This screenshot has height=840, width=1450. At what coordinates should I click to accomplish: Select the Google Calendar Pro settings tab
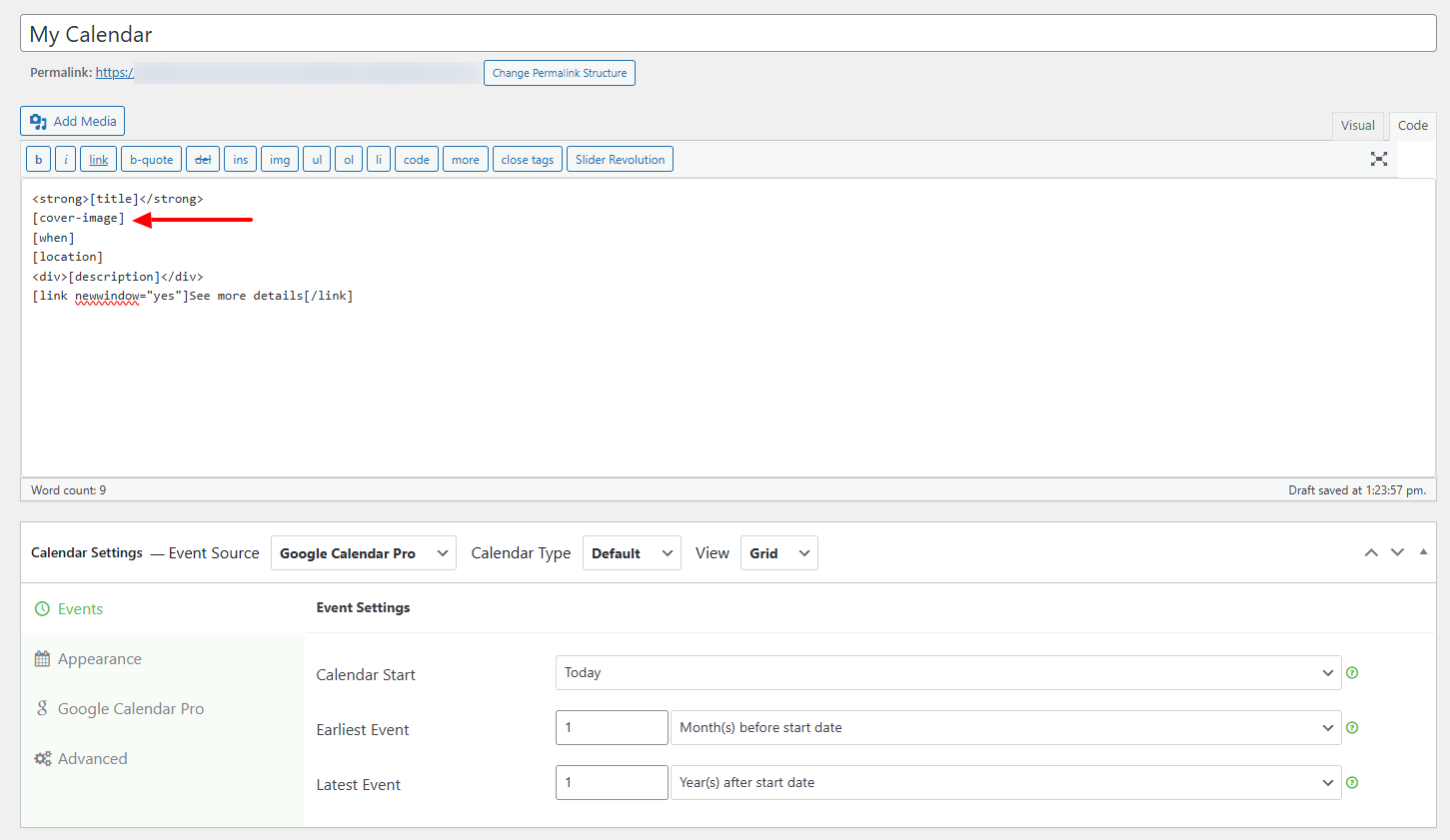[130, 709]
